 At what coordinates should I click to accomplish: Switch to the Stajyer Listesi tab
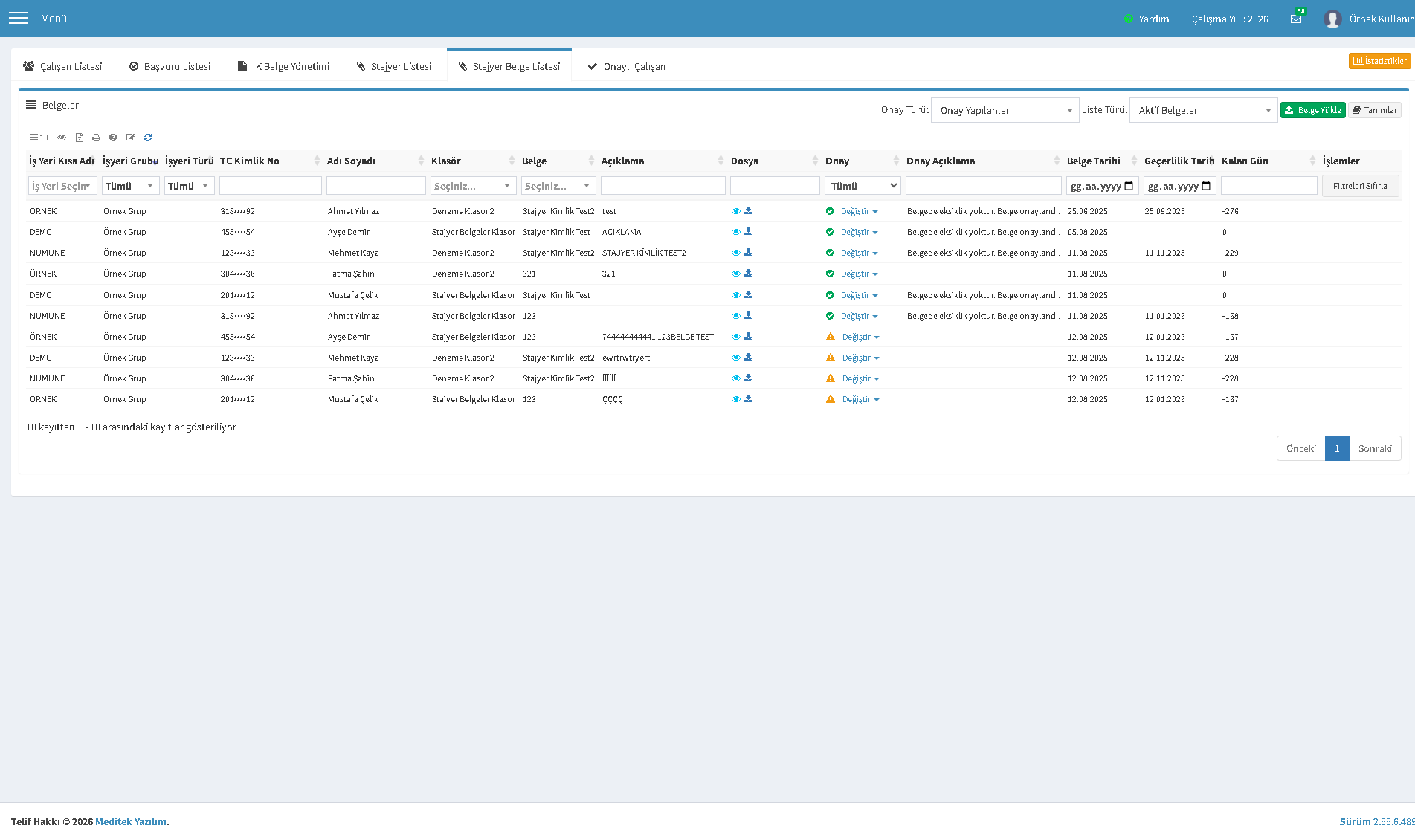394,66
